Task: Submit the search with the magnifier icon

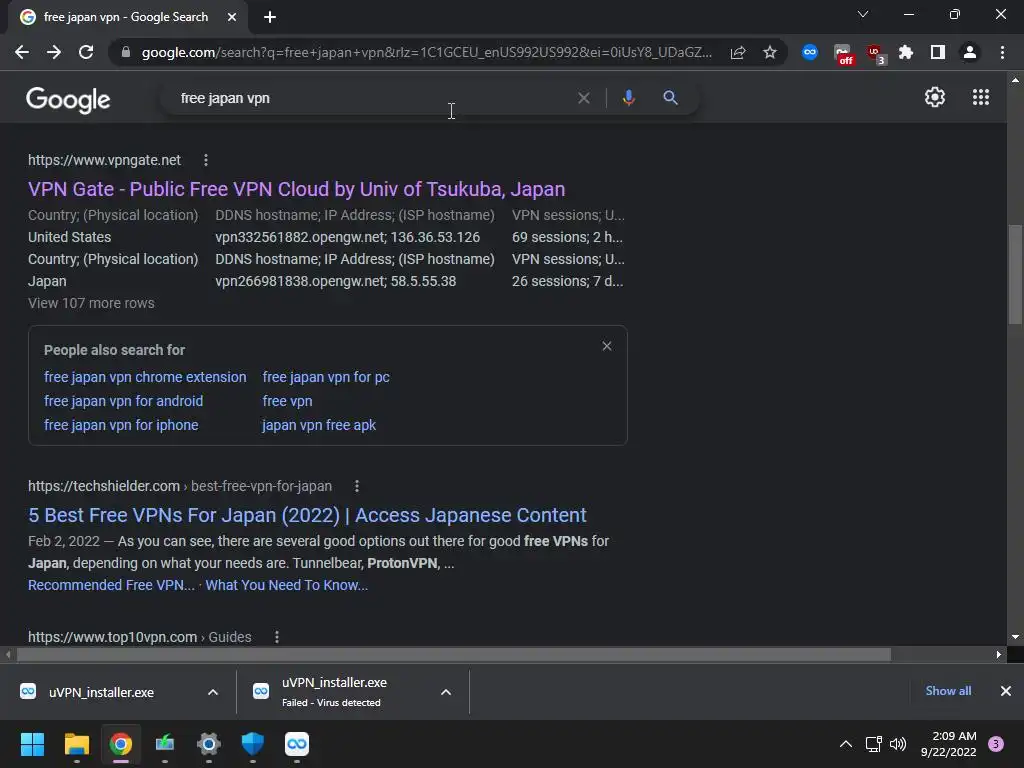Action: click(x=670, y=98)
